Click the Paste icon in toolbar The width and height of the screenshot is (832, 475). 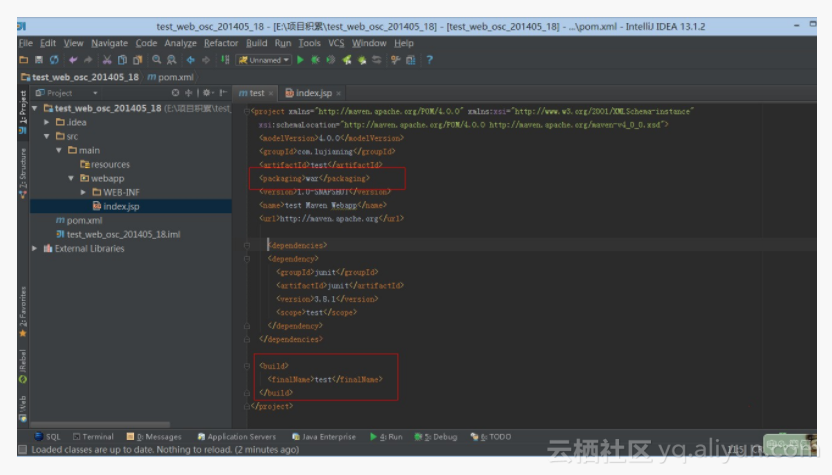[137, 60]
